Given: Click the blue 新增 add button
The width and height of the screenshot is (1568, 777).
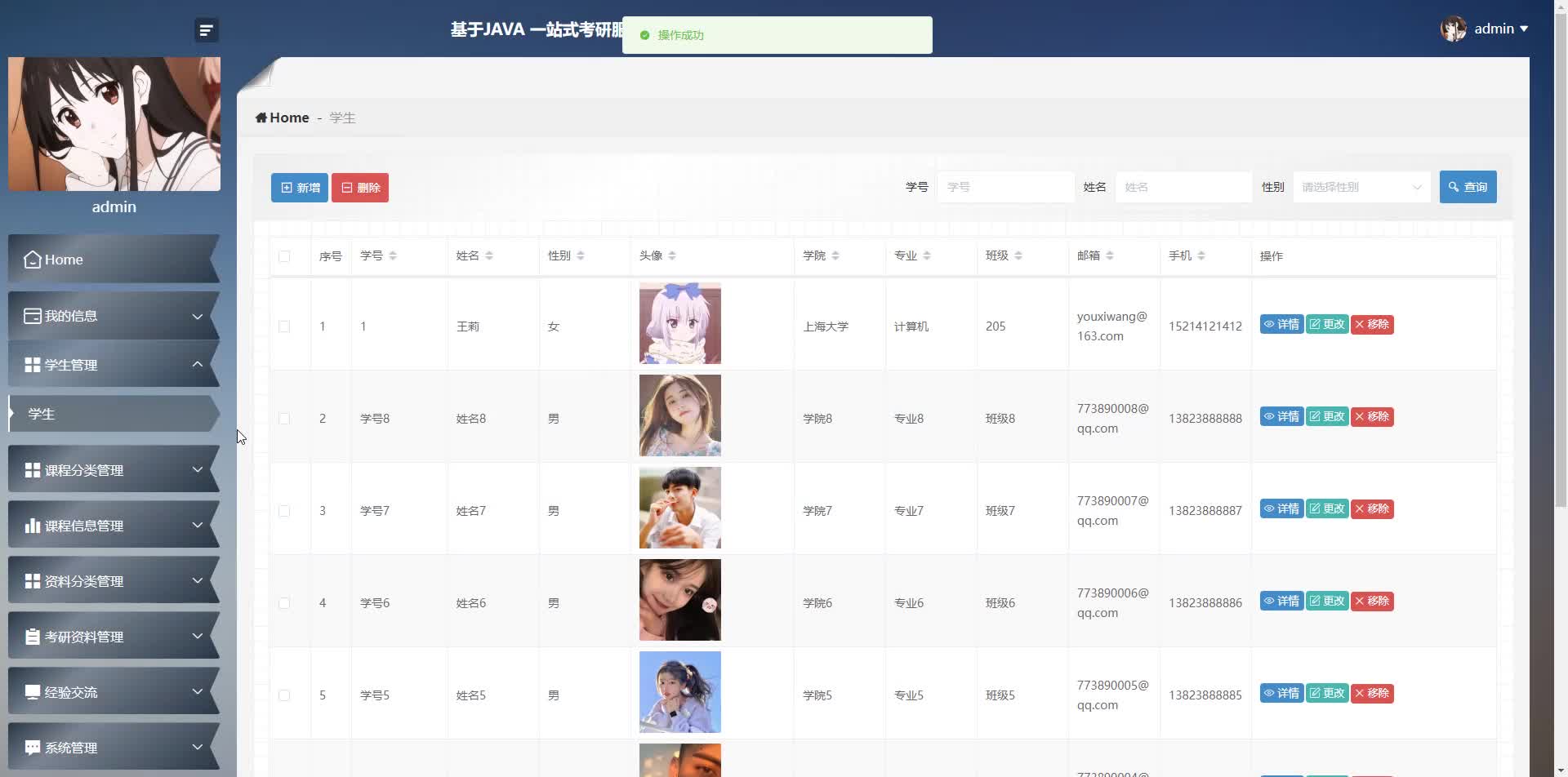Looking at the screenshot, I should (x=300, y=188).
